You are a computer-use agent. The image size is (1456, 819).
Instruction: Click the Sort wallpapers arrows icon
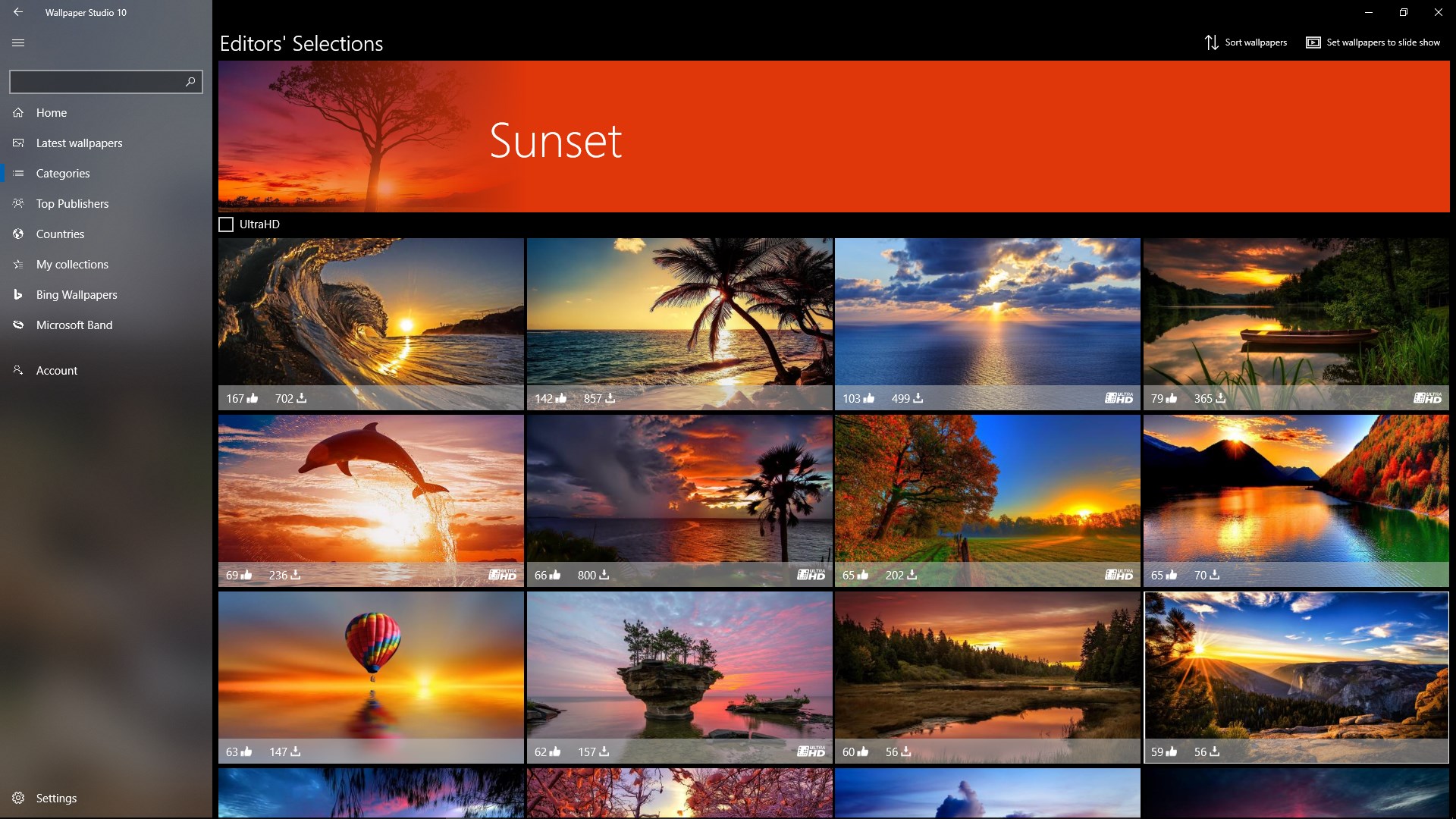tap(1212, 42)
